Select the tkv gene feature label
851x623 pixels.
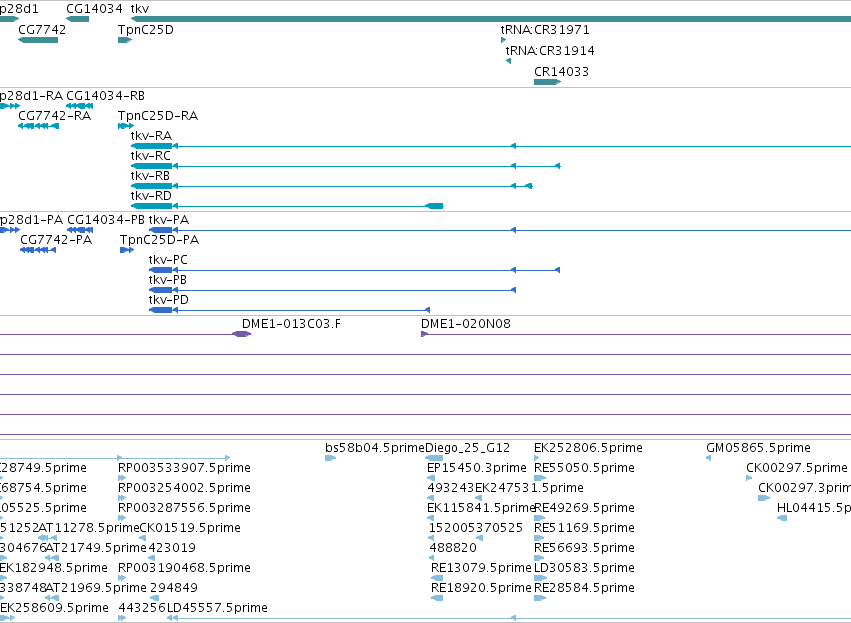139,9
